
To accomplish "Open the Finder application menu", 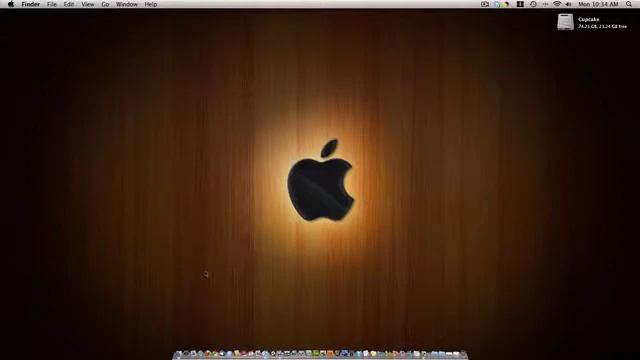I will click(x=31, y=4).
